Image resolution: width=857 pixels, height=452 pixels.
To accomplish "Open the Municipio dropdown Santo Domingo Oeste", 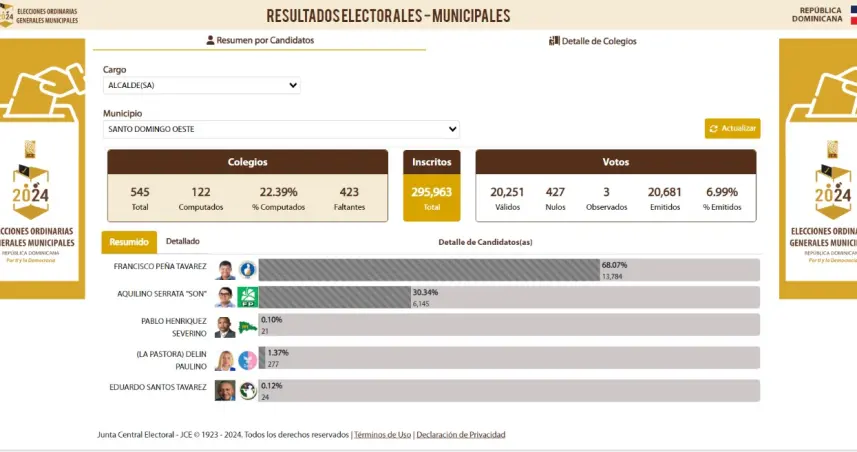I will 281,129.
